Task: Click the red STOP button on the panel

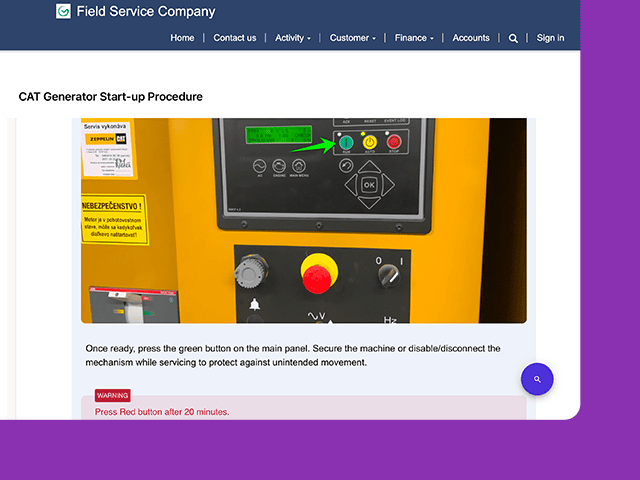Action: pyautogui.click(x=394, y=142)
